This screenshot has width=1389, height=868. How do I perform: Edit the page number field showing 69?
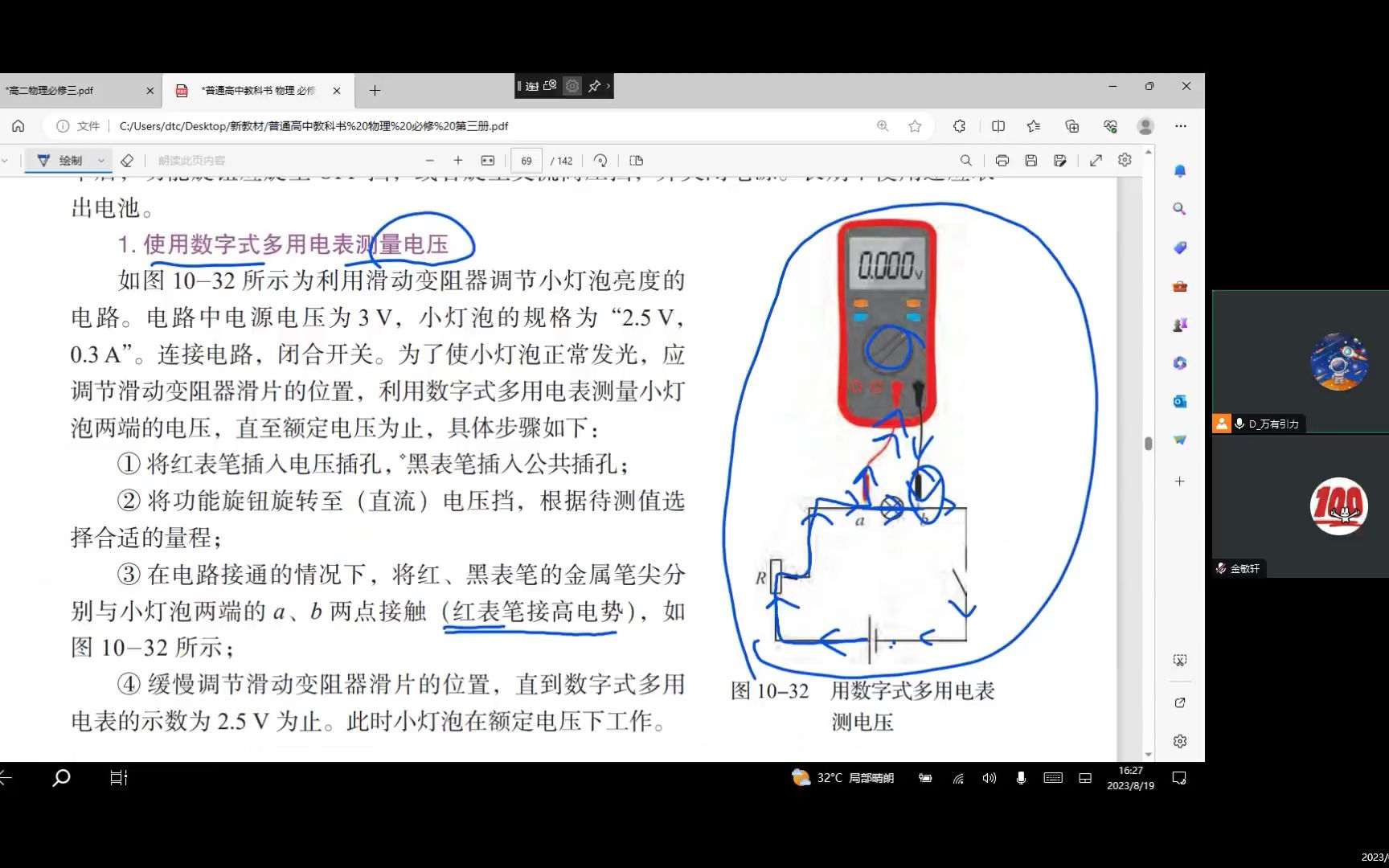pyautogui.click(x=527, y=160)
